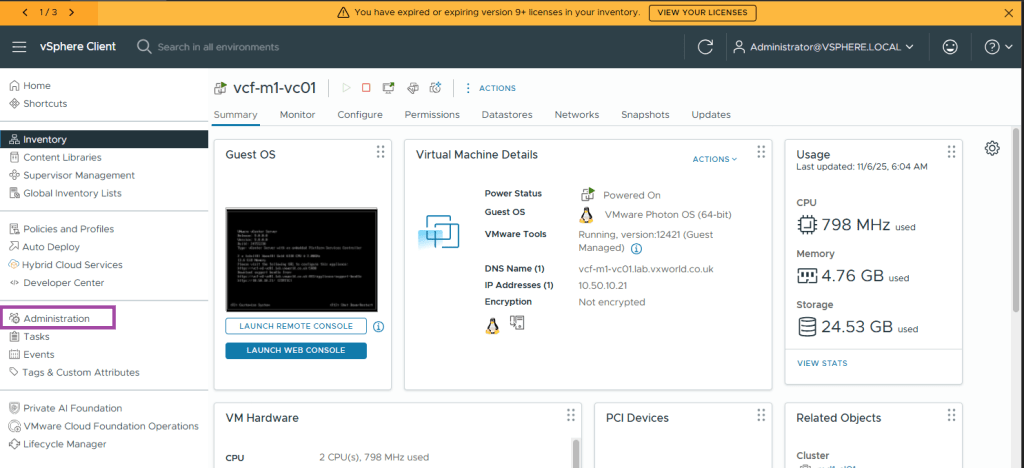Click the smiley feedback icon
Image resolution: width=1024 pixels, height=468 pixels.
(x=949, y=47)
